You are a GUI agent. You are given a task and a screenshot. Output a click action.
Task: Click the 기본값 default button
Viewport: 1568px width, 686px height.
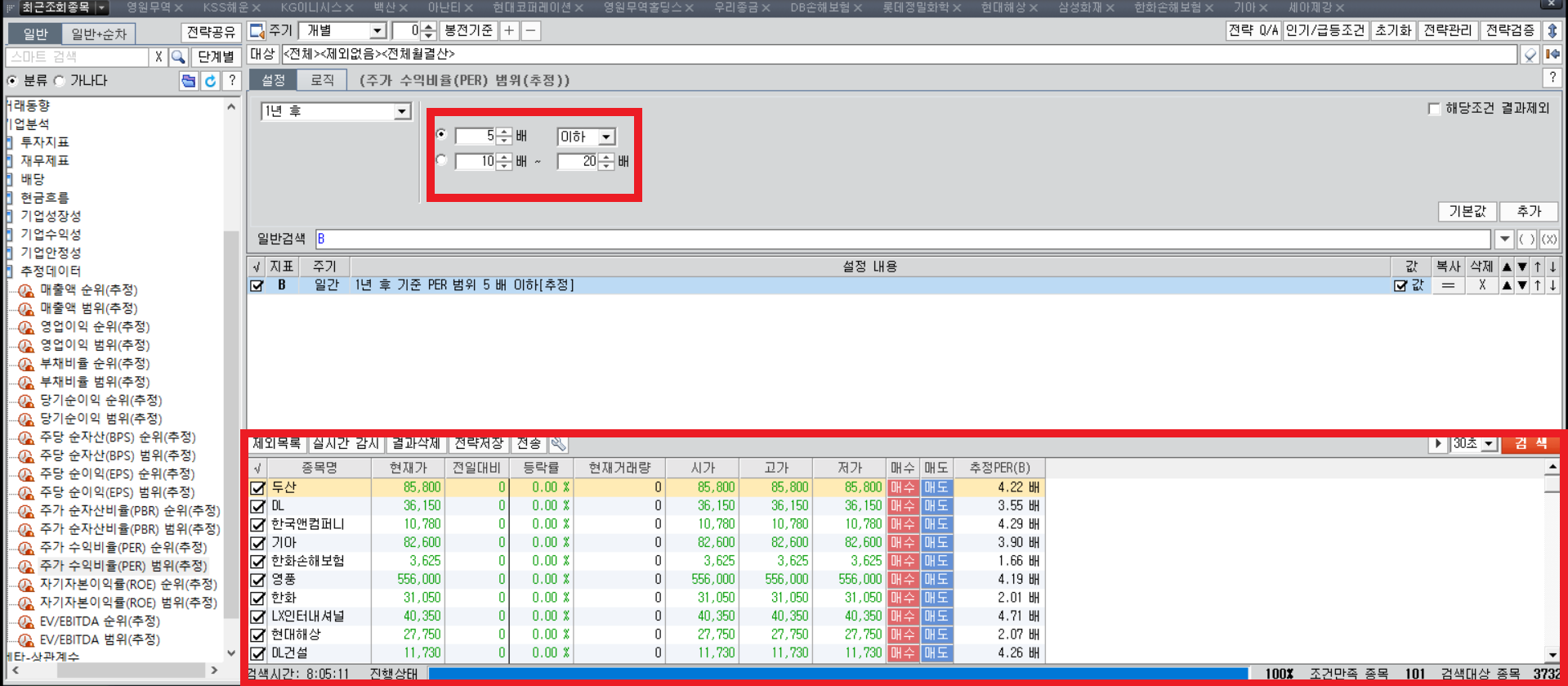click(x=1467, y=211)
